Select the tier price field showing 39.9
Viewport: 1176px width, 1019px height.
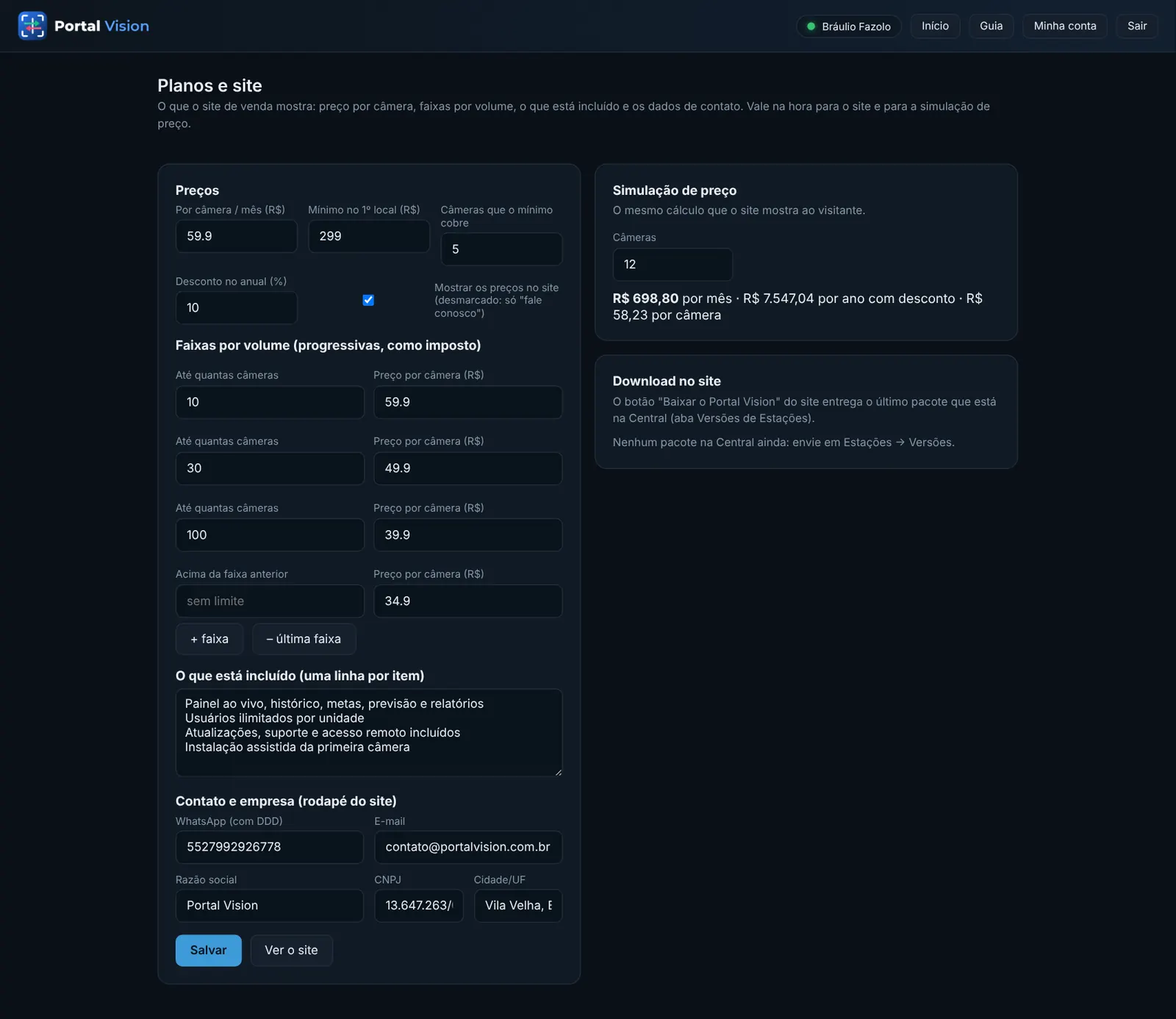(468, 535)
